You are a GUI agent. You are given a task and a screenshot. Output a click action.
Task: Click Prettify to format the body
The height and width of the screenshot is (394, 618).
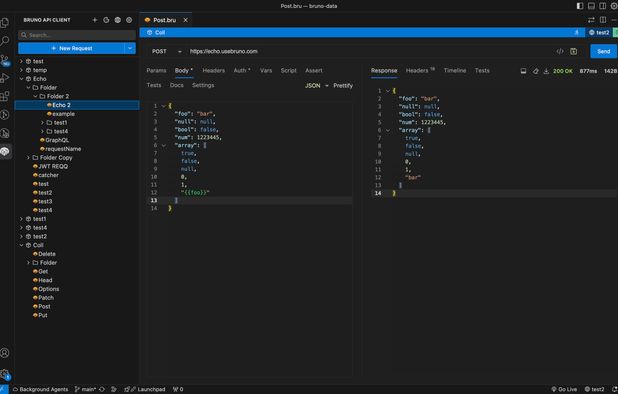coord(343,86)
